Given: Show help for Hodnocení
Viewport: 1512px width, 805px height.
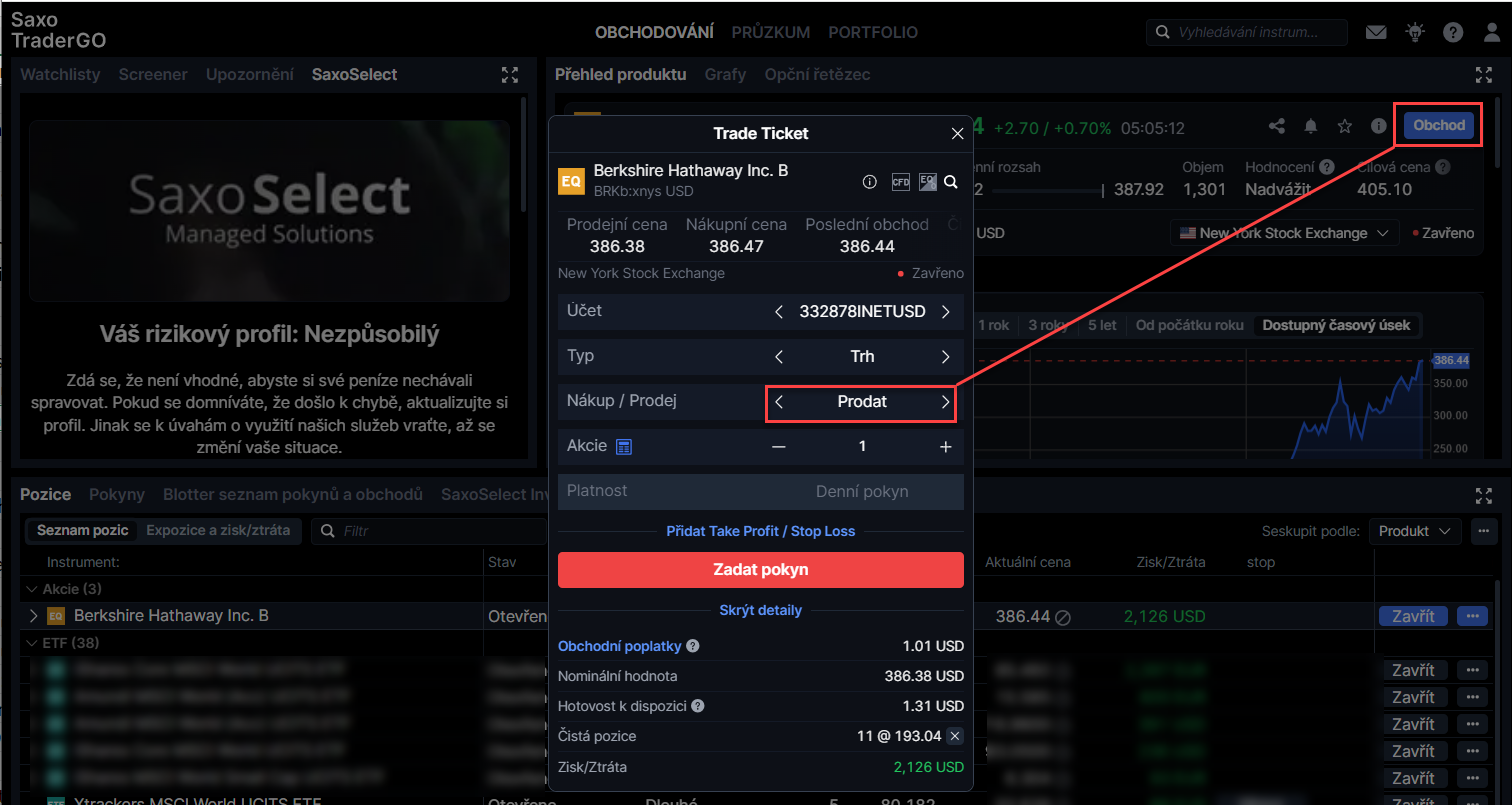Looking at the screenshot, I should coord(1326,167).
